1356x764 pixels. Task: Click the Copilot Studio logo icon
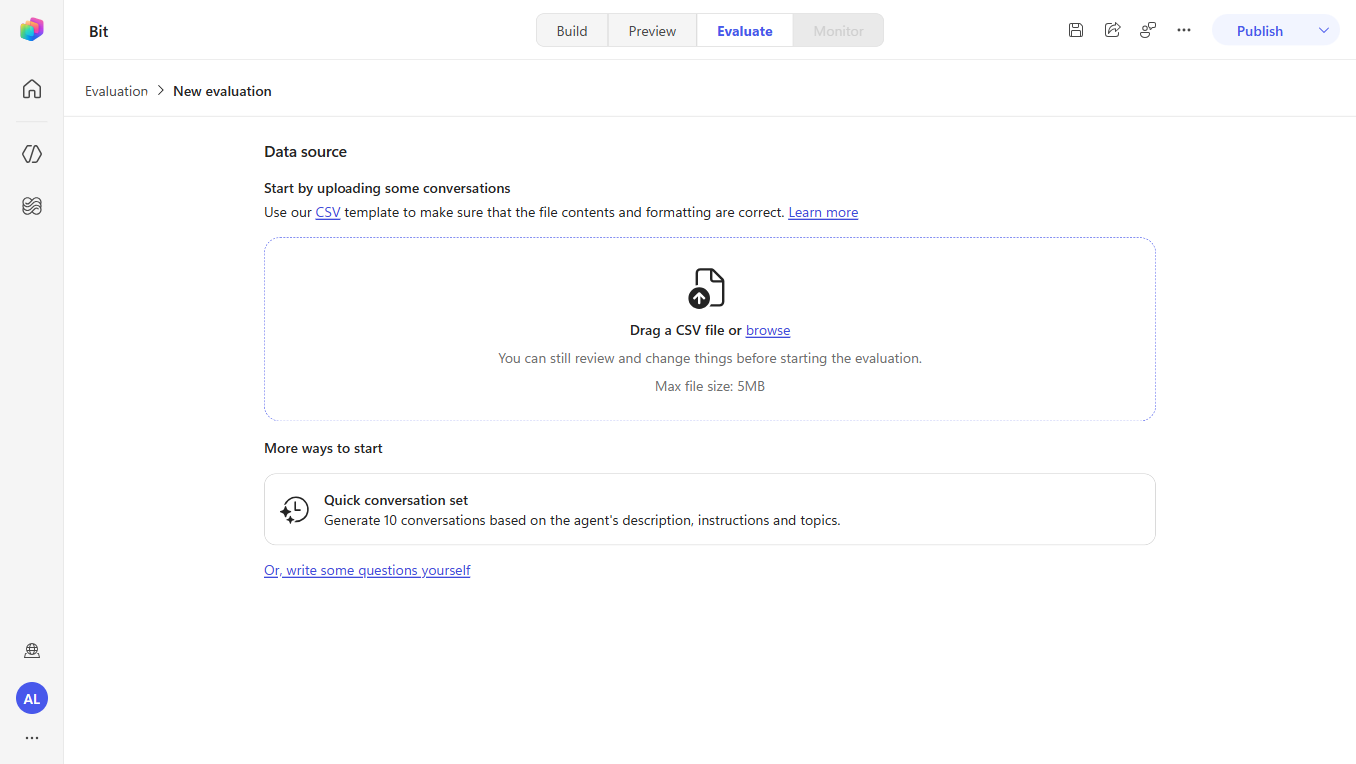point(32,30)
